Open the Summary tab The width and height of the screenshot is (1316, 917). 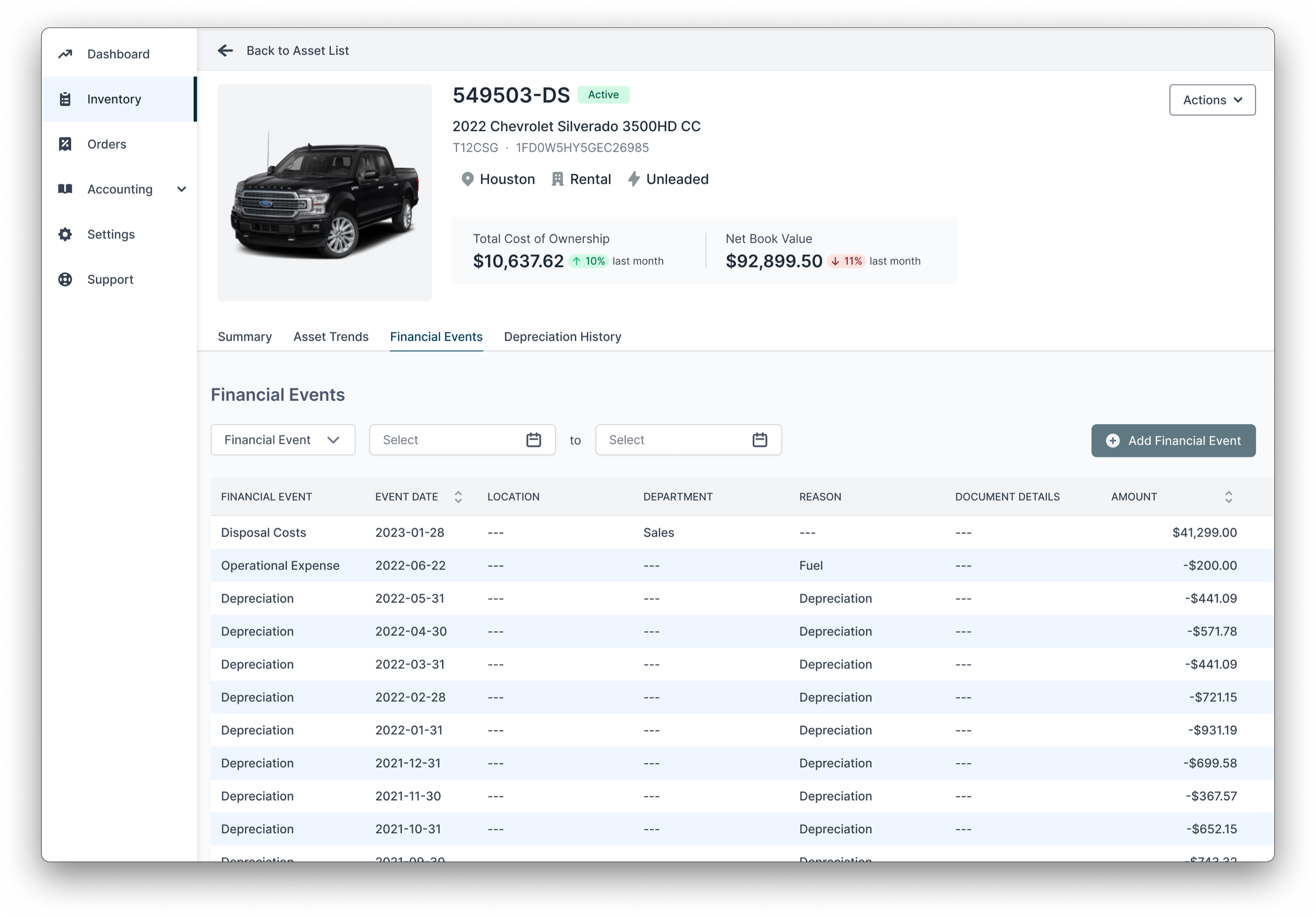245,337
